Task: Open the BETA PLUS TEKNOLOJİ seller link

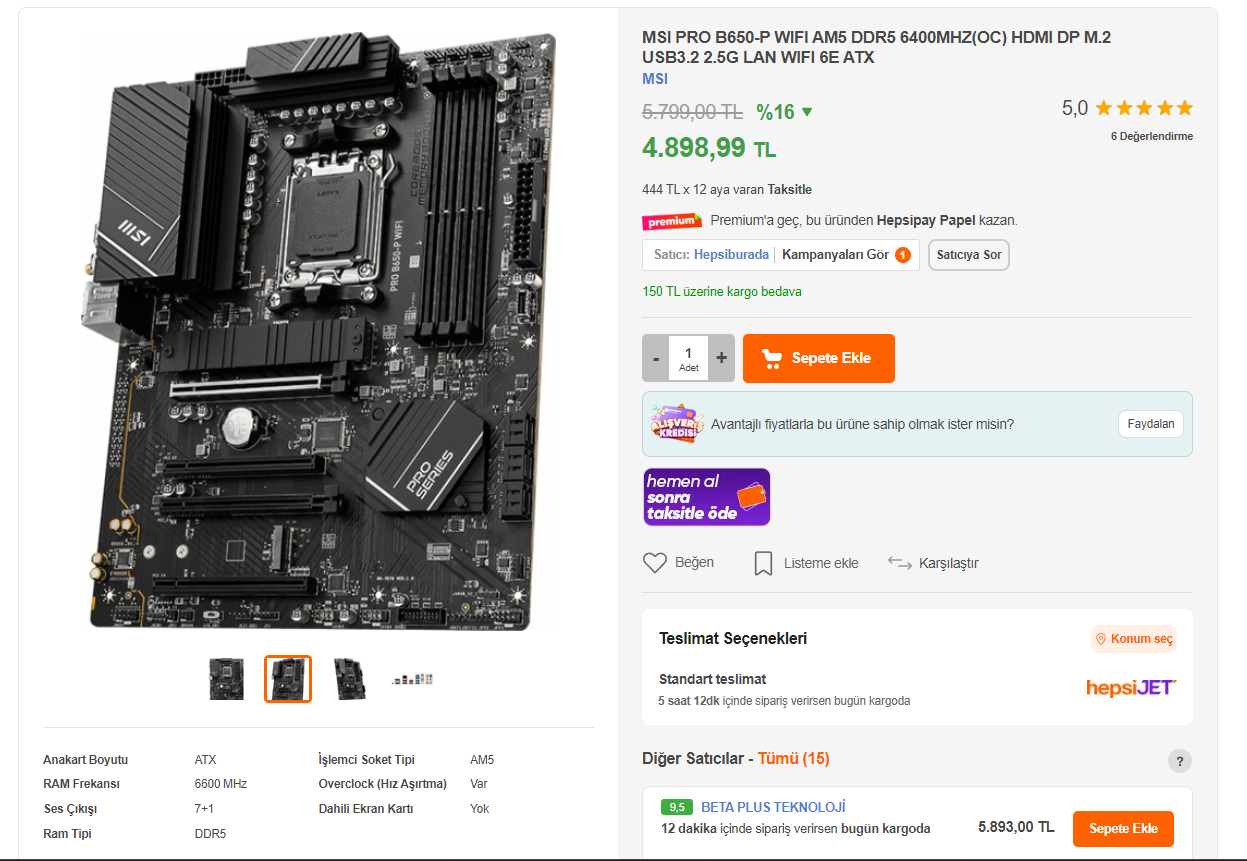Action: coord(773,807)
